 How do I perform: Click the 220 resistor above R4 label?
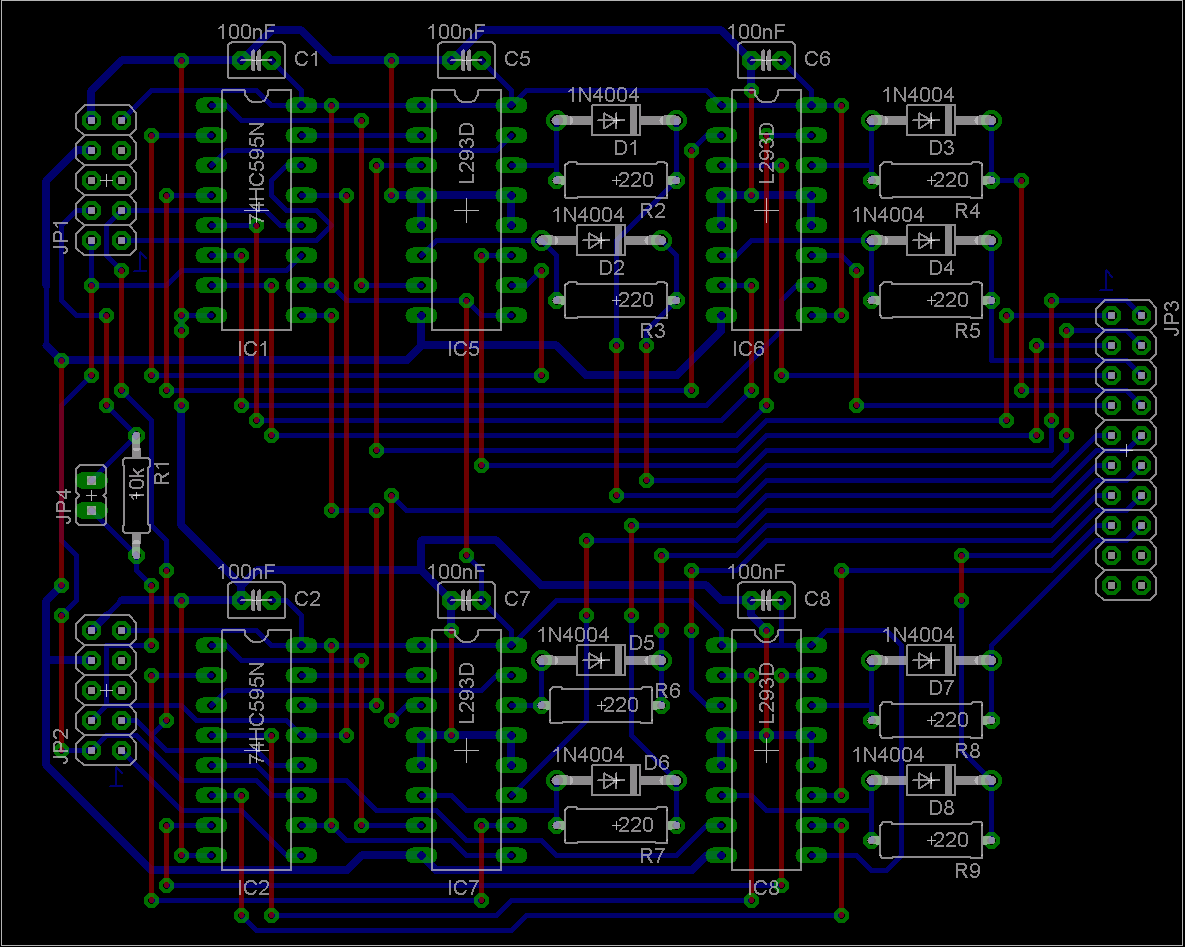(x=931, y=180)
